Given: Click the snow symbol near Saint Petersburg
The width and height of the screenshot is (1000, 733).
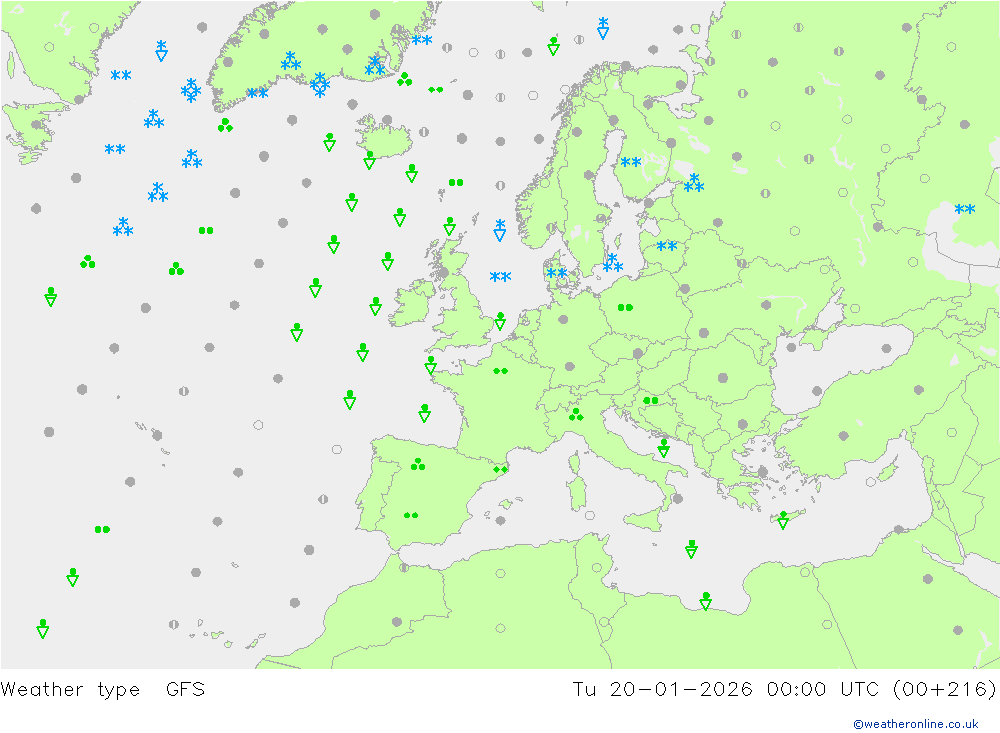Looking at the screenshot, I should 693,183.
